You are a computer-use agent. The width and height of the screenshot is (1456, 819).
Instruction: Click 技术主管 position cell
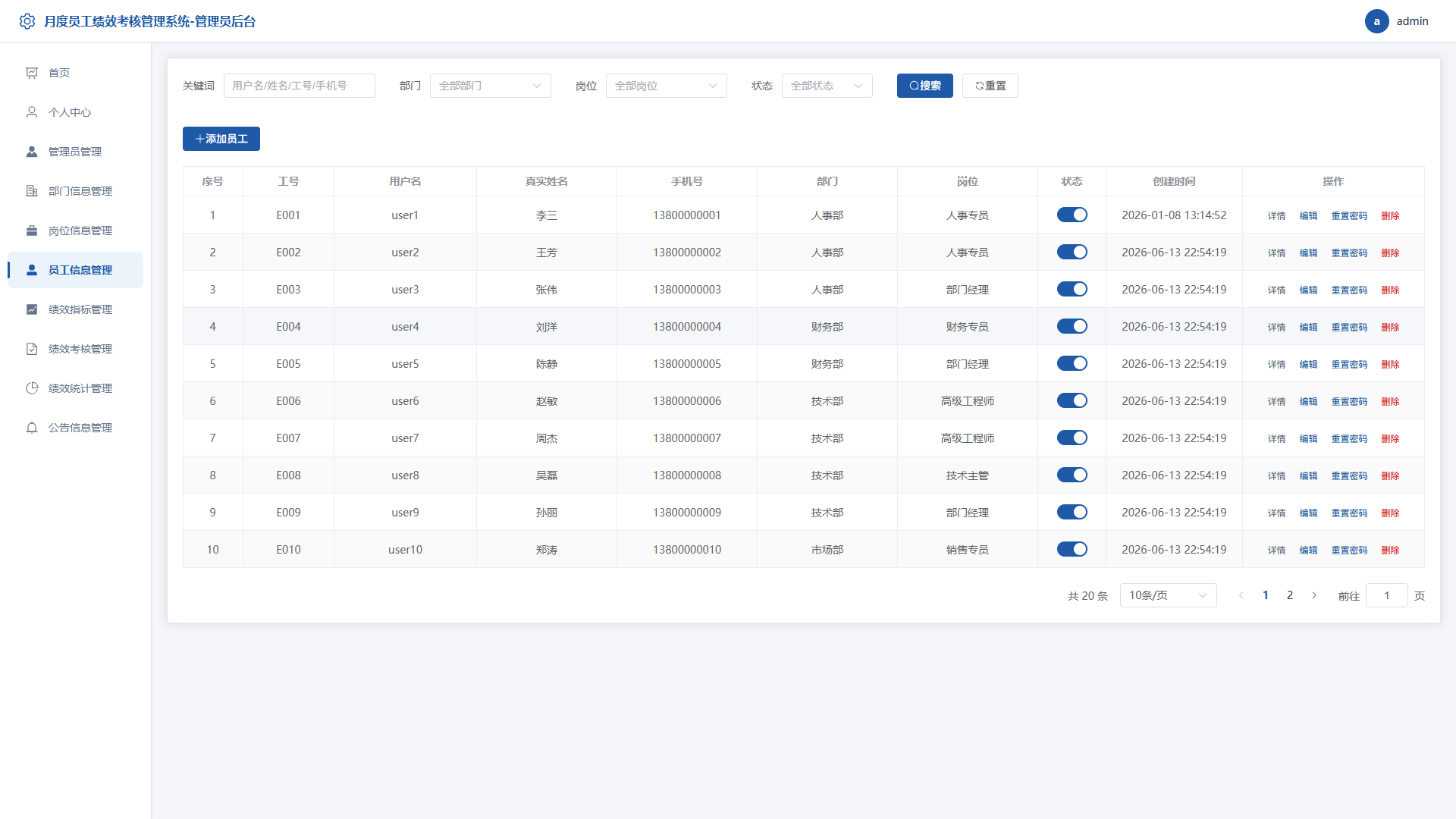pyautogui.click(x=967, y=475)
